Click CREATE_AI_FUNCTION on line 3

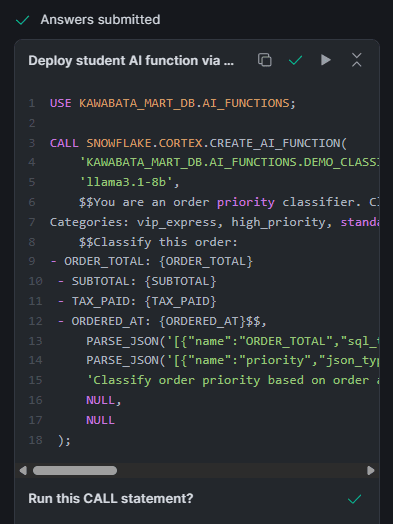[x=274, y=143]
